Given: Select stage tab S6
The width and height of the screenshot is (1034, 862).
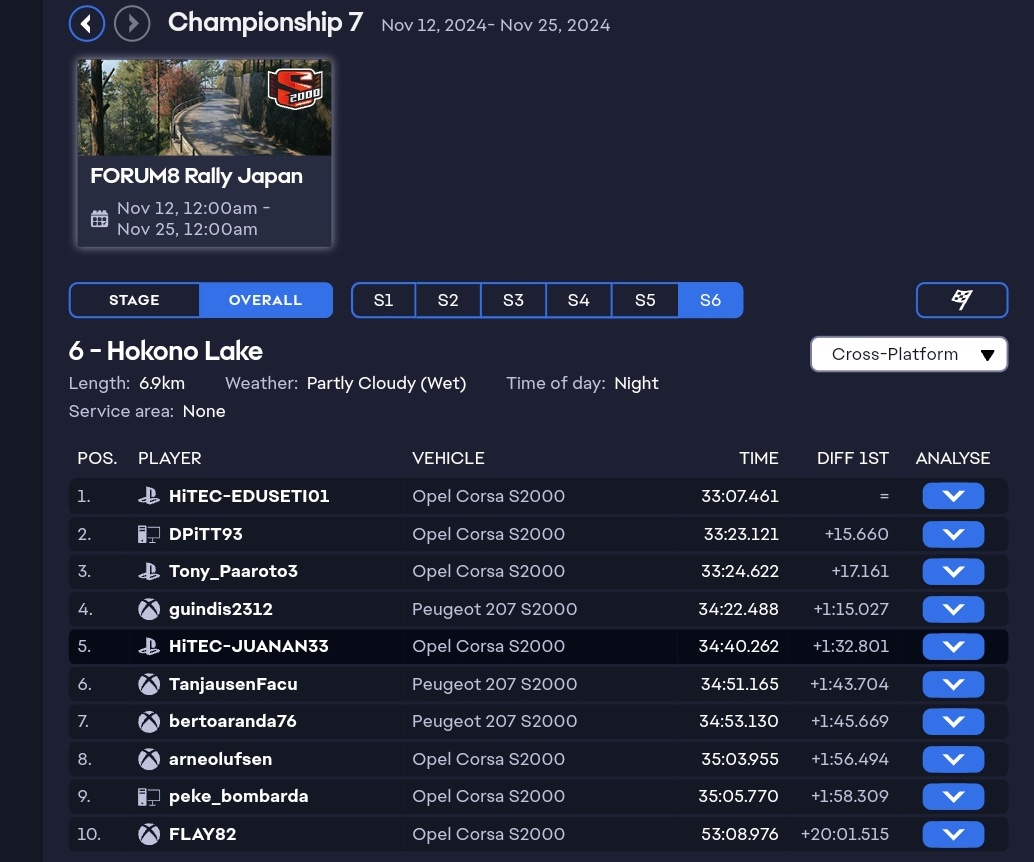Looking at the screenshot, I should 710,300.
